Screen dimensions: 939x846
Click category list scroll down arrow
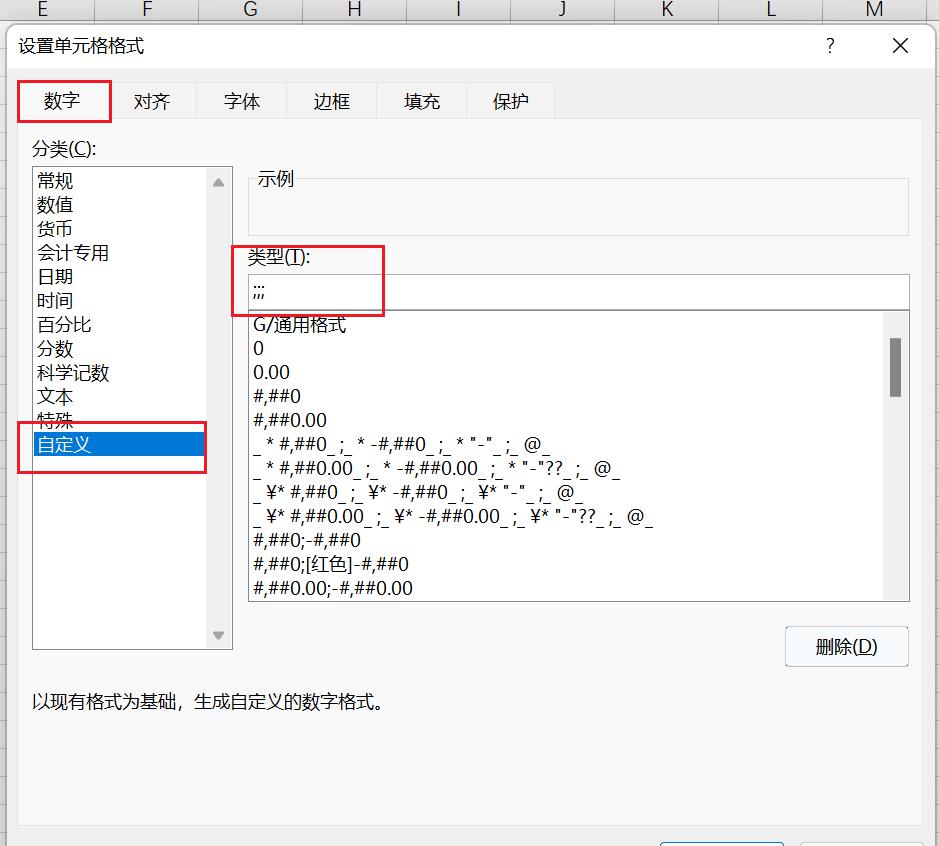[219, 635]
